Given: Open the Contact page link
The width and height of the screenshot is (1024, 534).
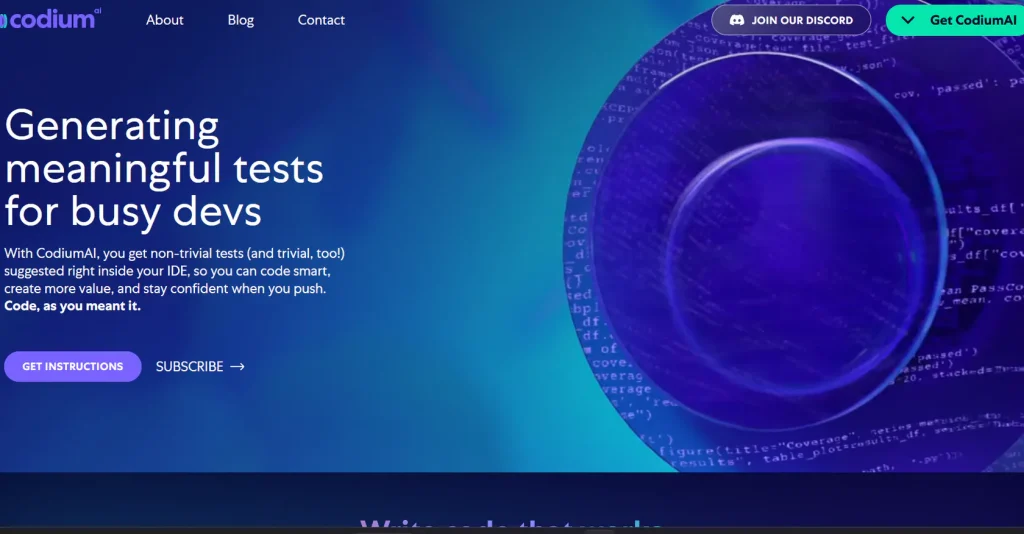Looking at the screenshot, I should point(321,20).
